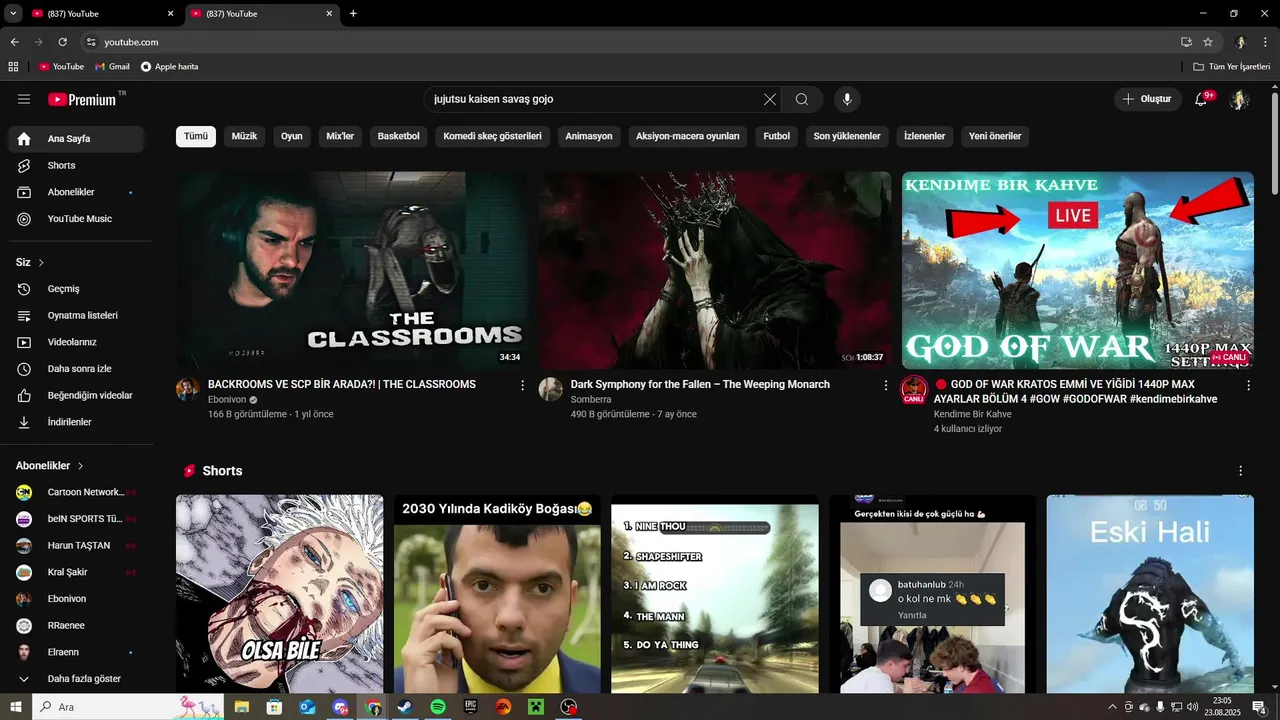Open the Chrome profile avatar in toolbar
Screen dimensions: 1280x720
coord(1240,42)
